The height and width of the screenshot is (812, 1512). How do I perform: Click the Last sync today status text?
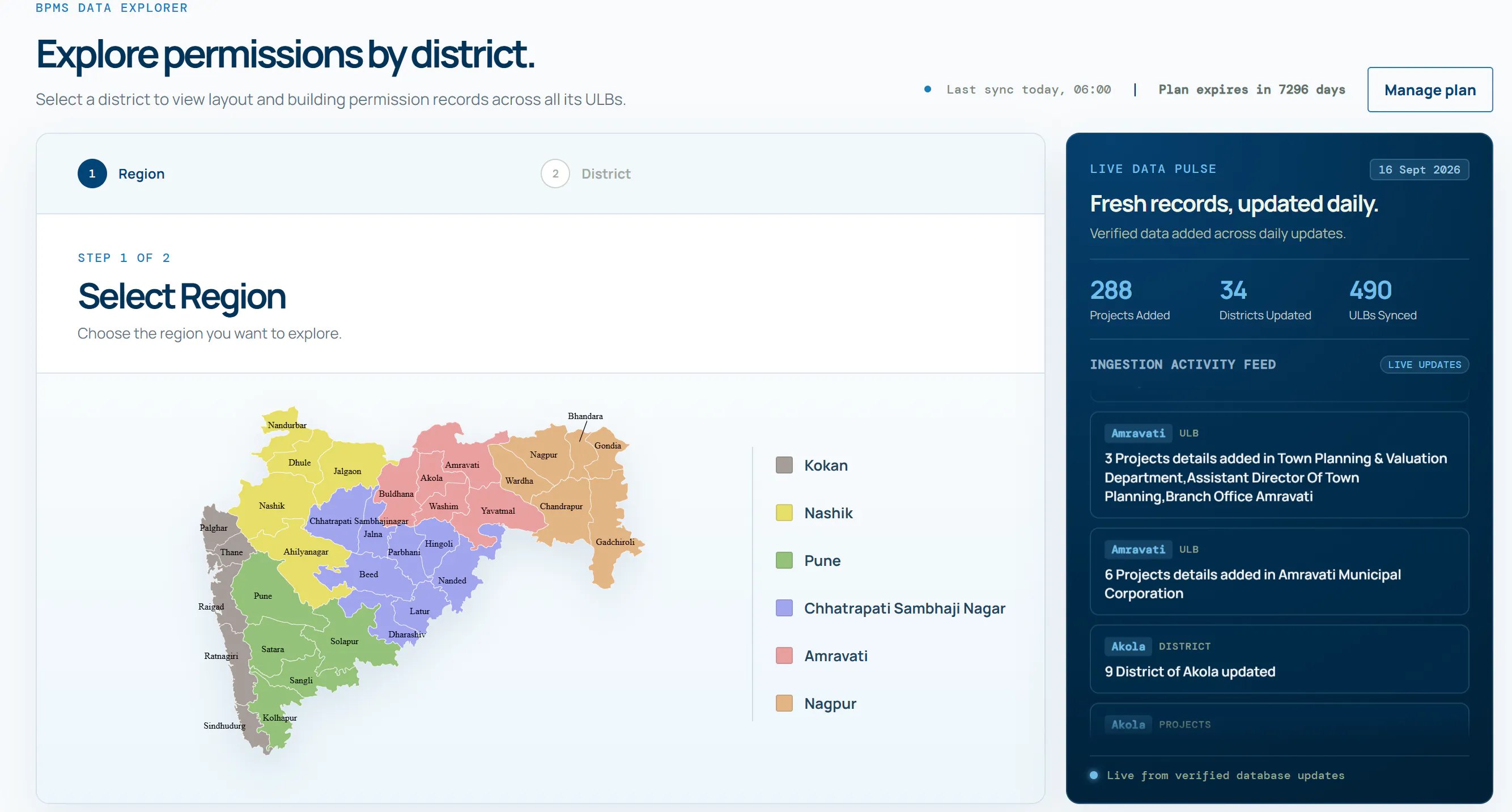[1029, 90]
